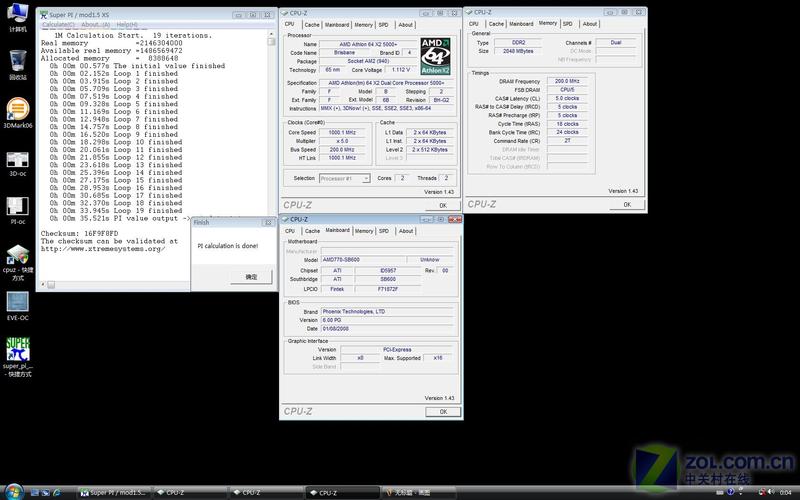800x500 pixels.
Task: Click the memory CPU-Z window title icon
Action: (x=469, y=12)
